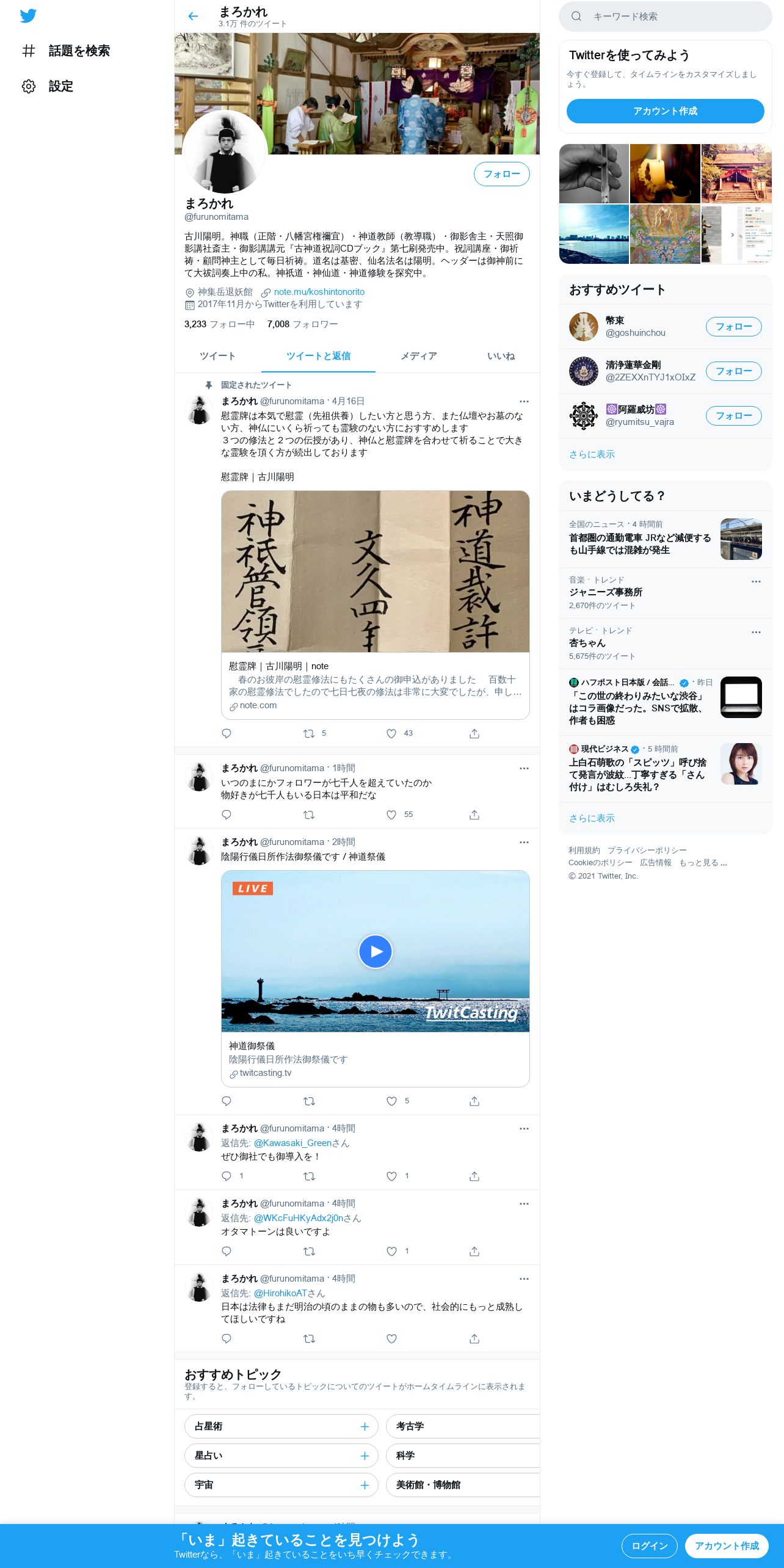Open 設定 gear icon in sidebar
This screenshot has height=1568, width=784.
click(29, 86)
